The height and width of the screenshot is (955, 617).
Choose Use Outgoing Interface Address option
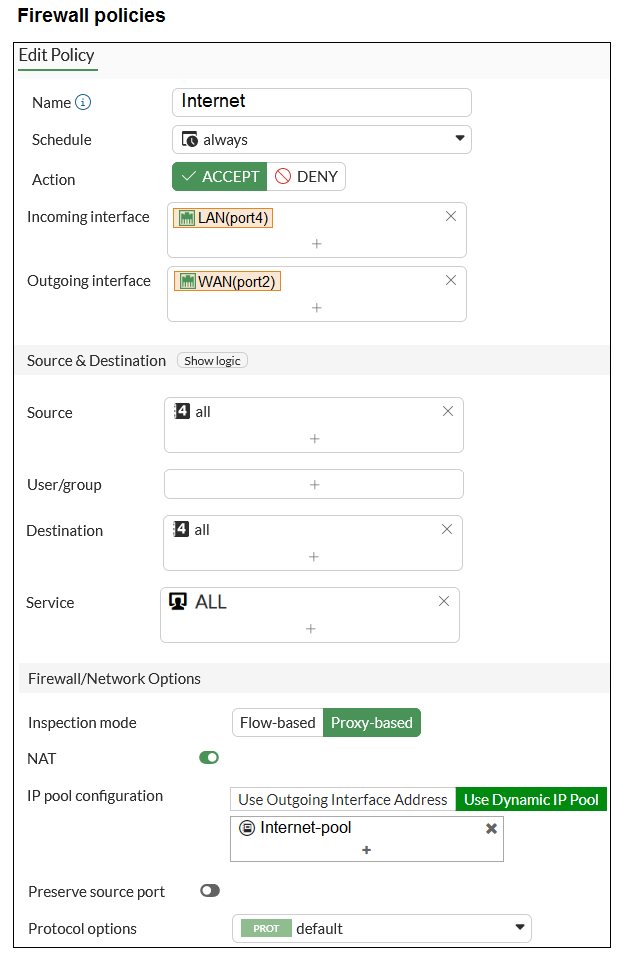point(343,800)
